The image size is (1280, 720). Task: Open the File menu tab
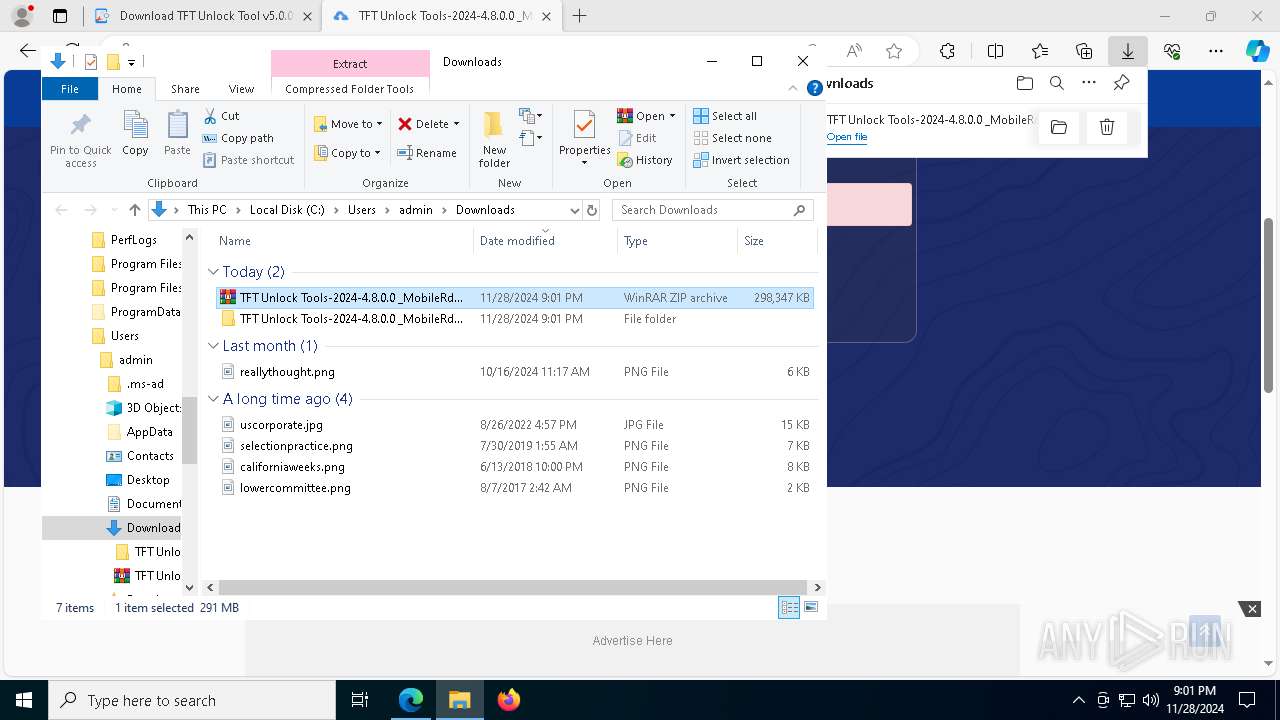(70, 89)
